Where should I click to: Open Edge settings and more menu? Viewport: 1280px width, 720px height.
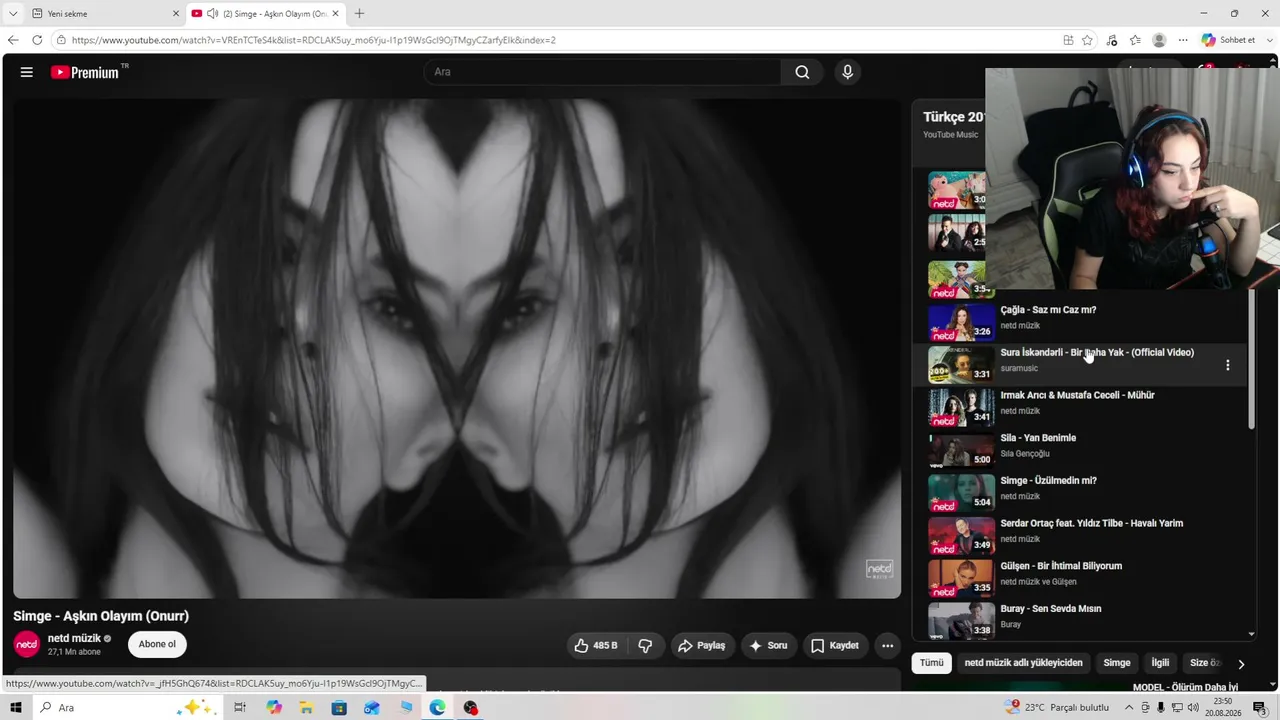click(1183, 40)
